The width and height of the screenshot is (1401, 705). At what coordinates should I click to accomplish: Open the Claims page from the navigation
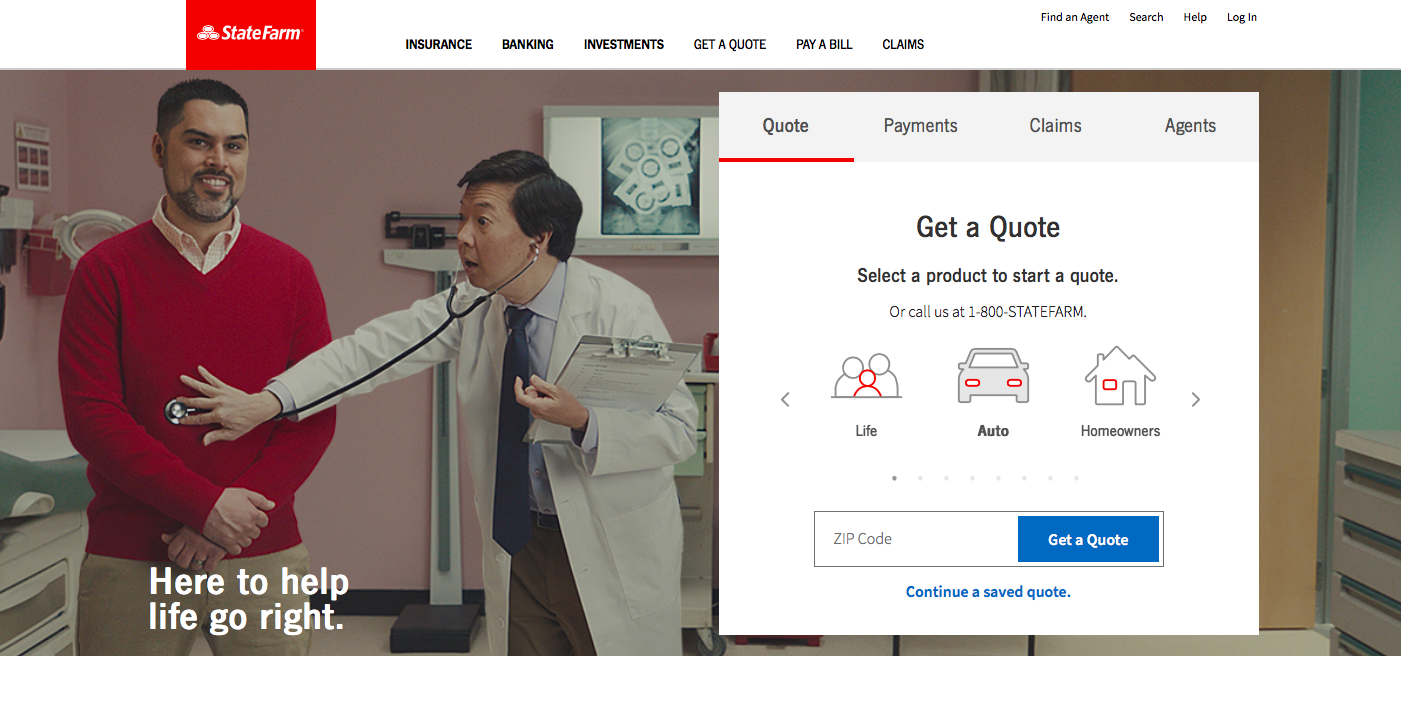click(902, 44)
